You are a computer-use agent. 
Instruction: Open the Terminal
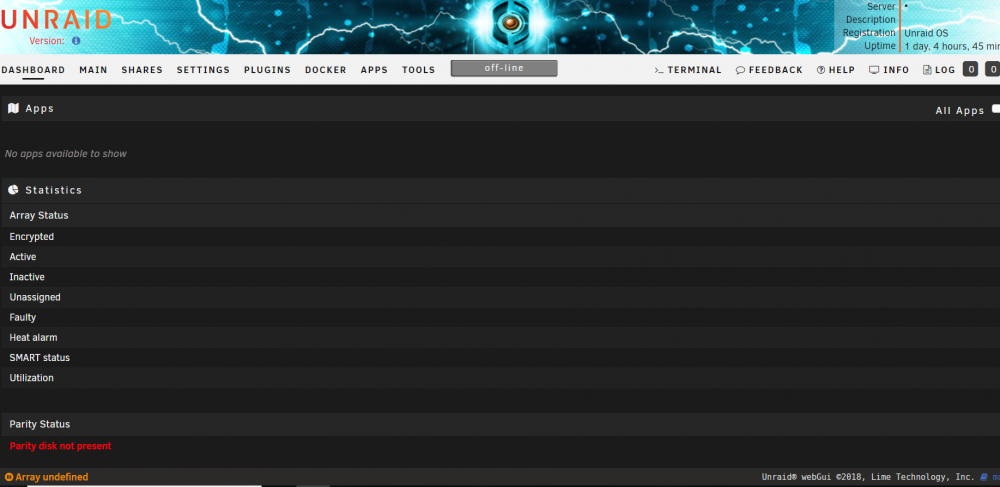[688, 70]
